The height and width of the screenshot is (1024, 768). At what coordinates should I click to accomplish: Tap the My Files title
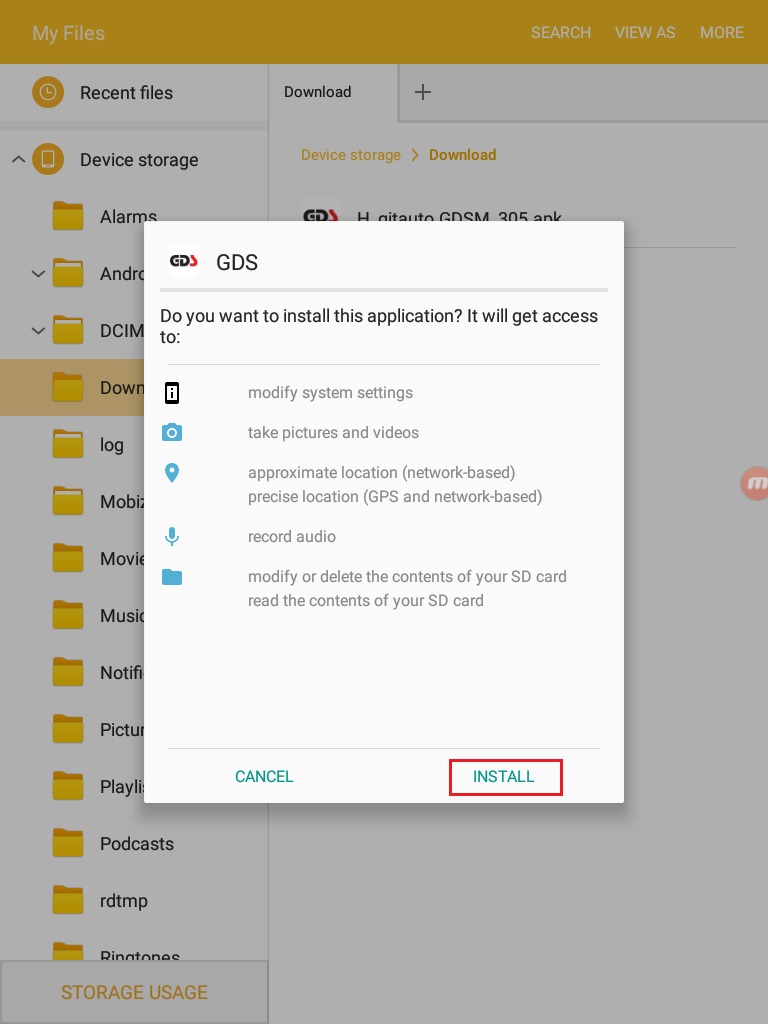(x=69, y=33)
